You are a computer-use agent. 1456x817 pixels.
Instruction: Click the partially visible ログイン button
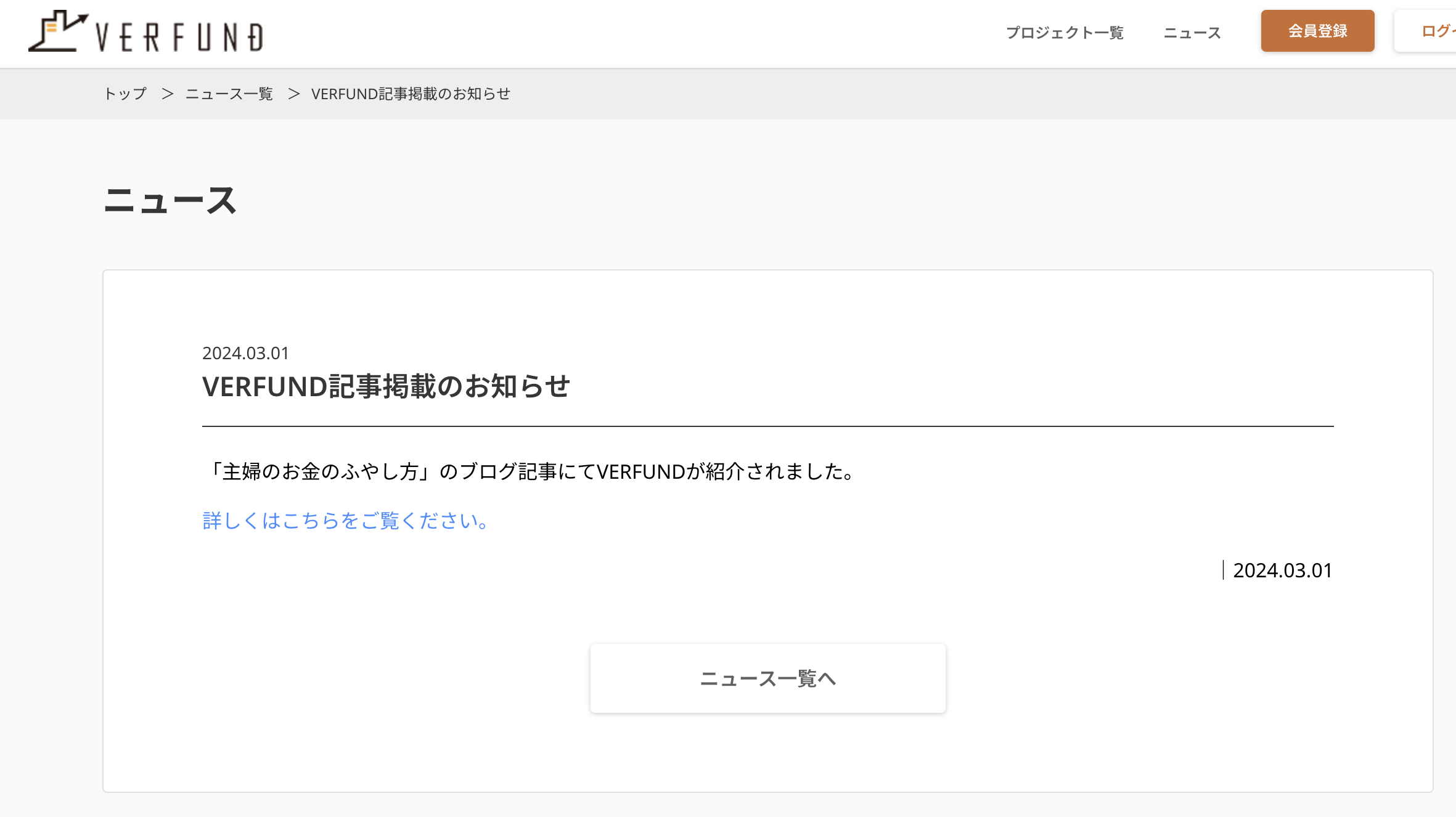click(1425, 31)
